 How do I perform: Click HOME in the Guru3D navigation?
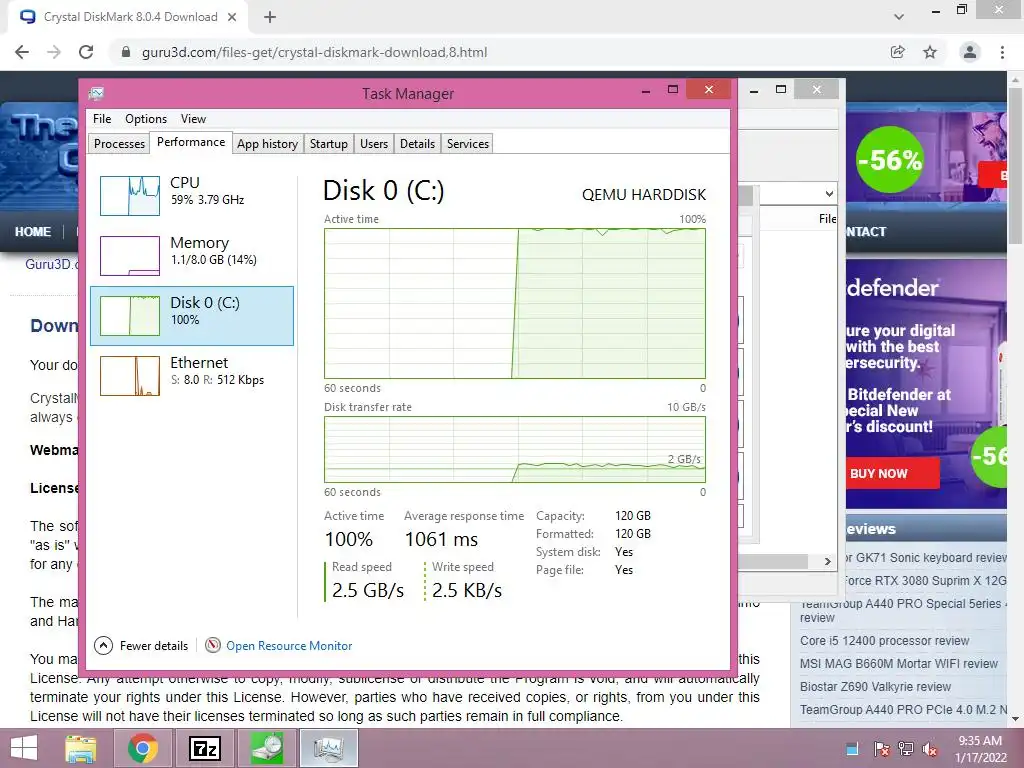coord(33,232)
